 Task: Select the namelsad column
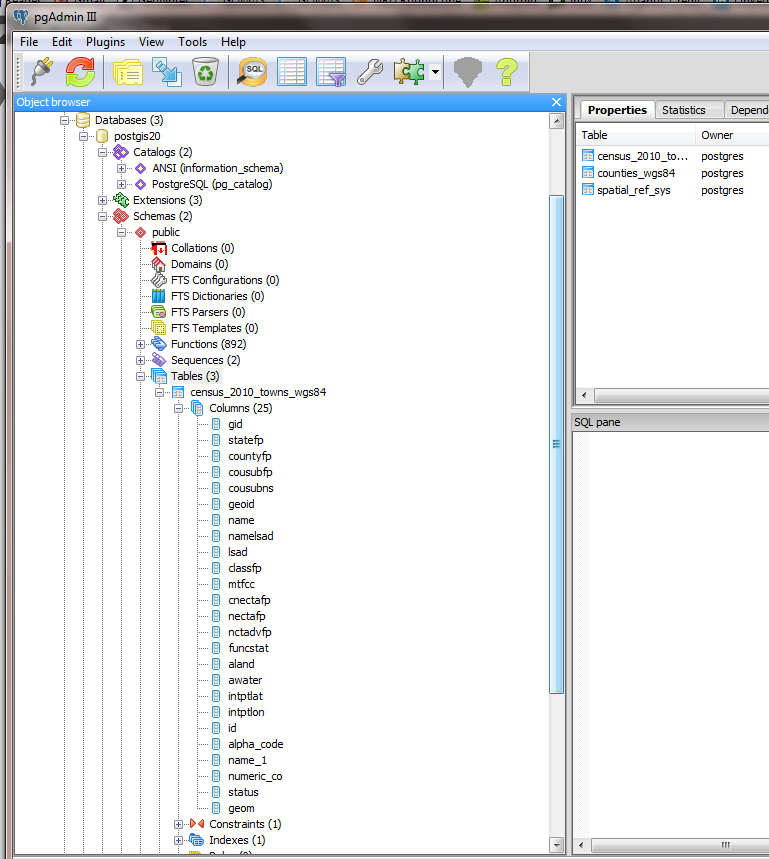(250, 536)
